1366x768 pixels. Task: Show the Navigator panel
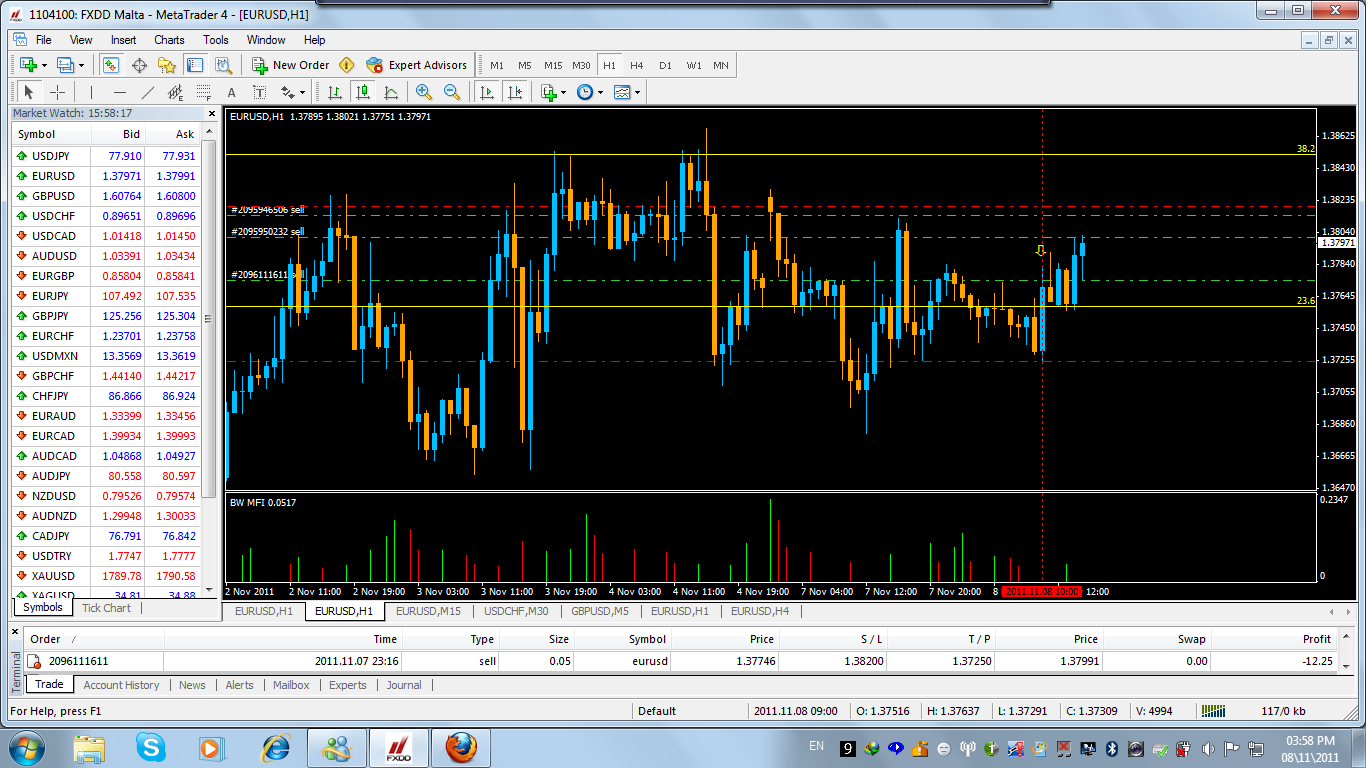click(x=167, y=65)
